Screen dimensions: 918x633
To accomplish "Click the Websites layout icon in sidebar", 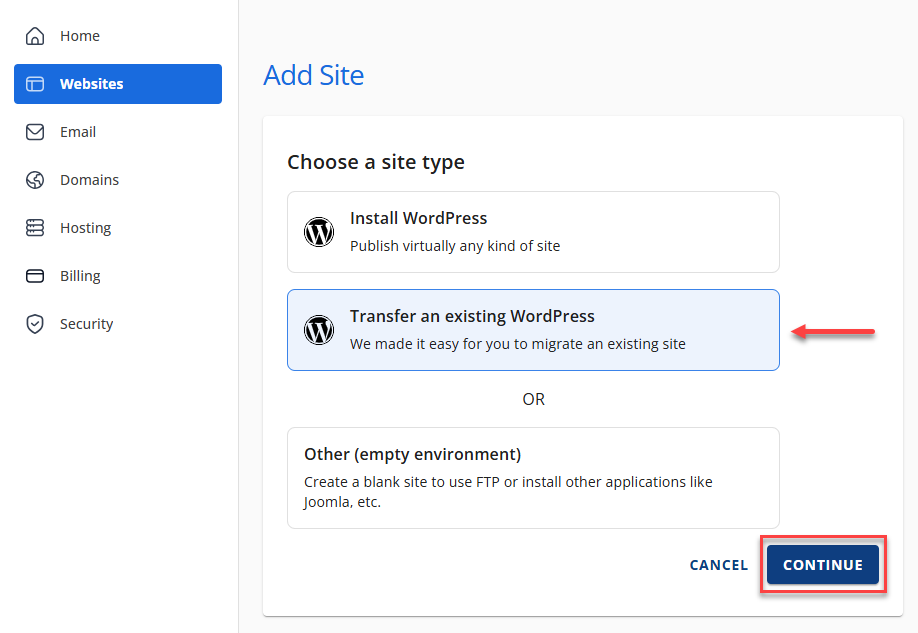I will click(35, 84).
